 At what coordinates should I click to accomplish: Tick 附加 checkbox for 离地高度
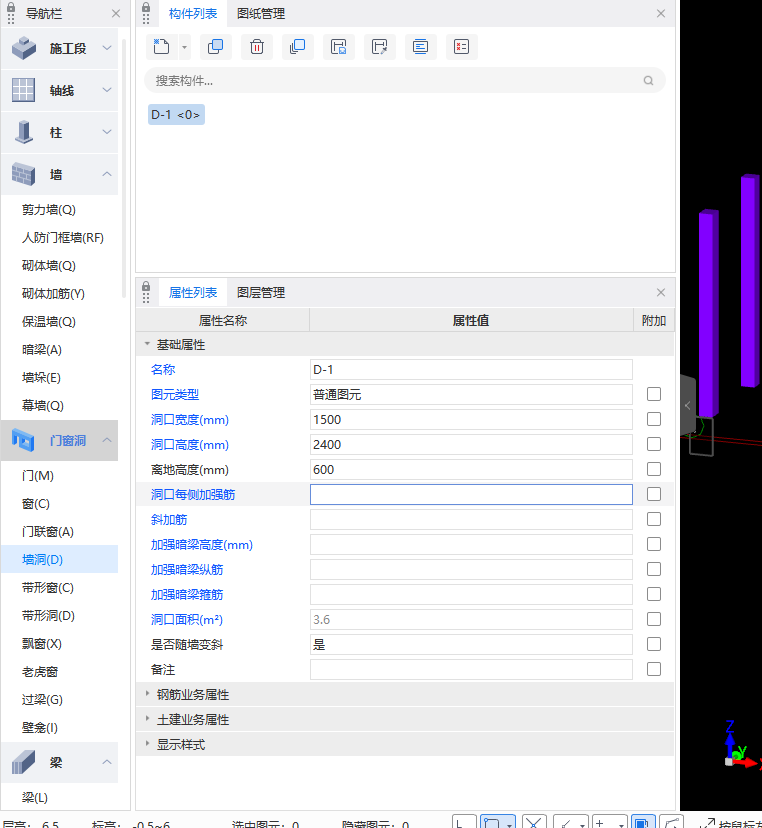pos(654,469)
